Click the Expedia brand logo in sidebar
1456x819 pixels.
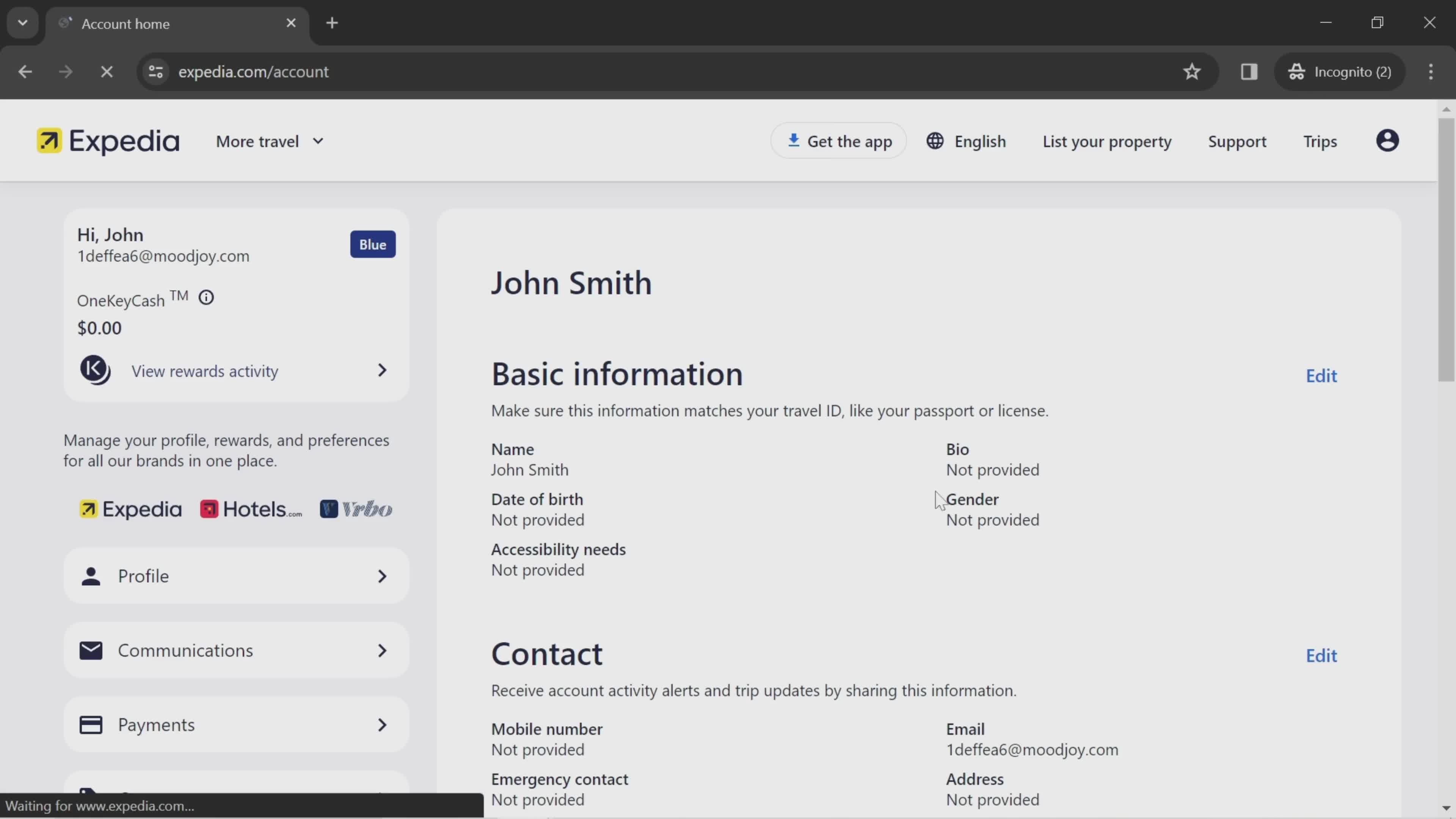click(x=130, y=509)
